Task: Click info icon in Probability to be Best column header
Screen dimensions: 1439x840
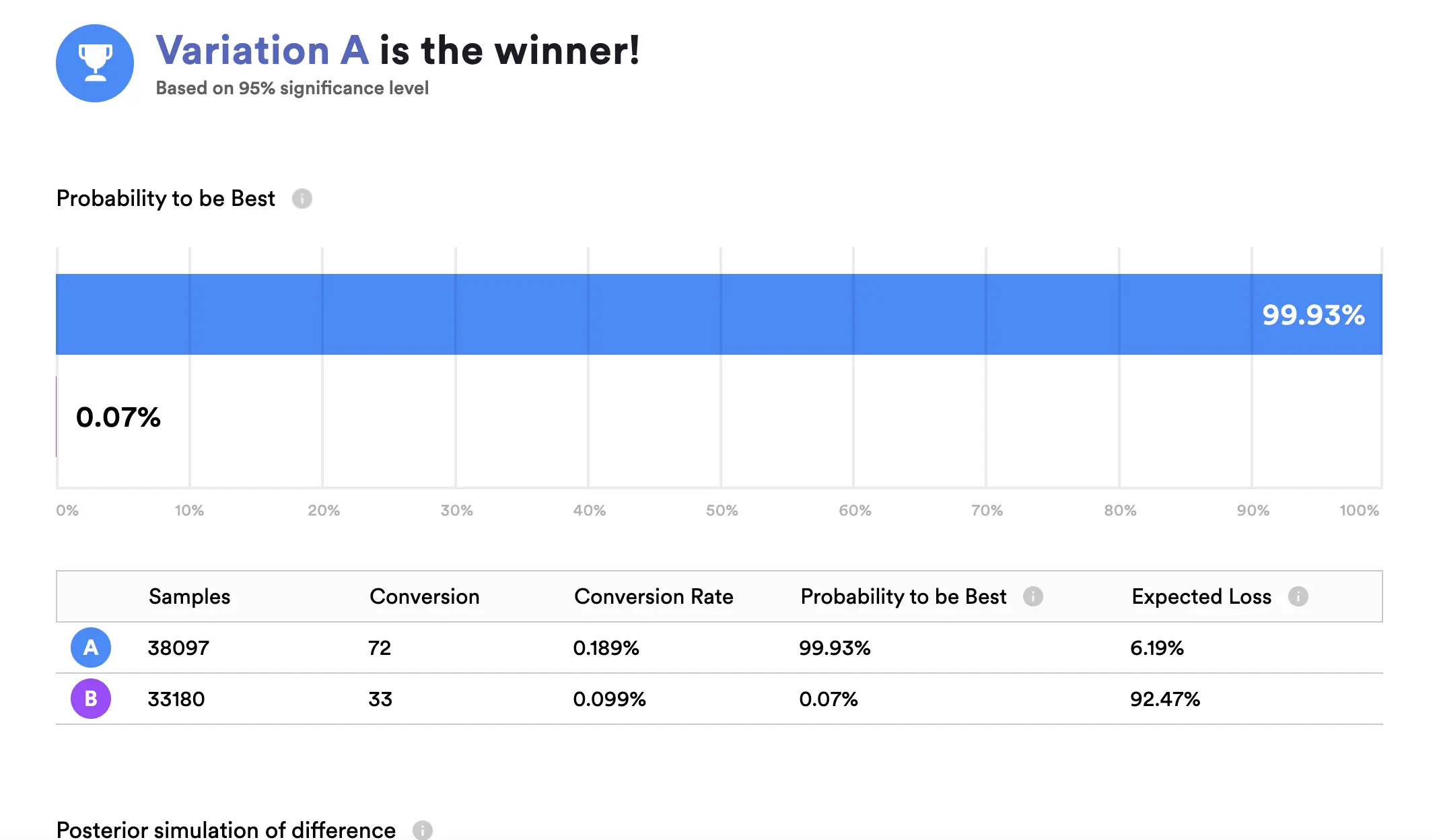Action: point(1033,596)
